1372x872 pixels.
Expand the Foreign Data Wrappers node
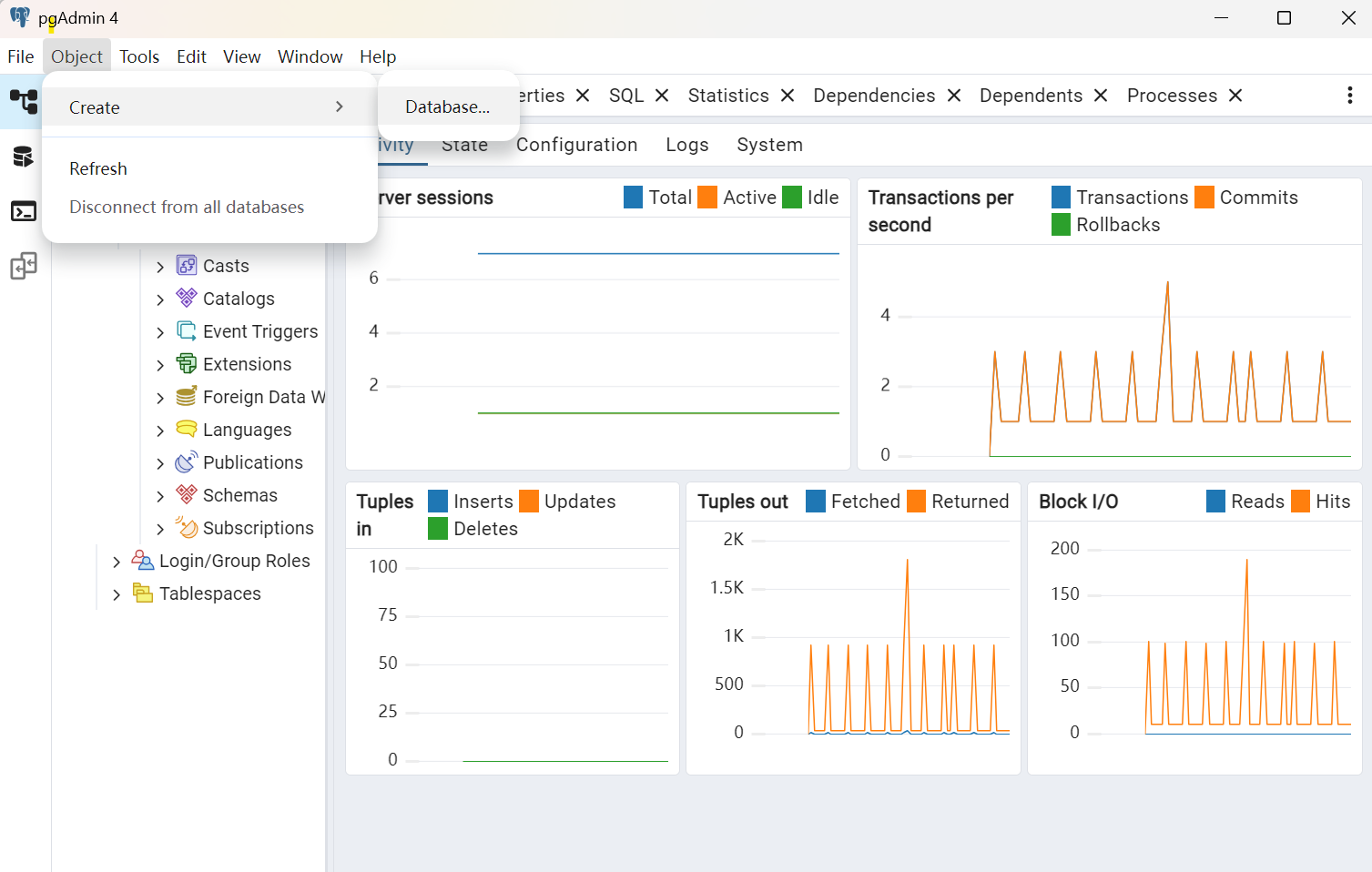[x=160, y=398]
